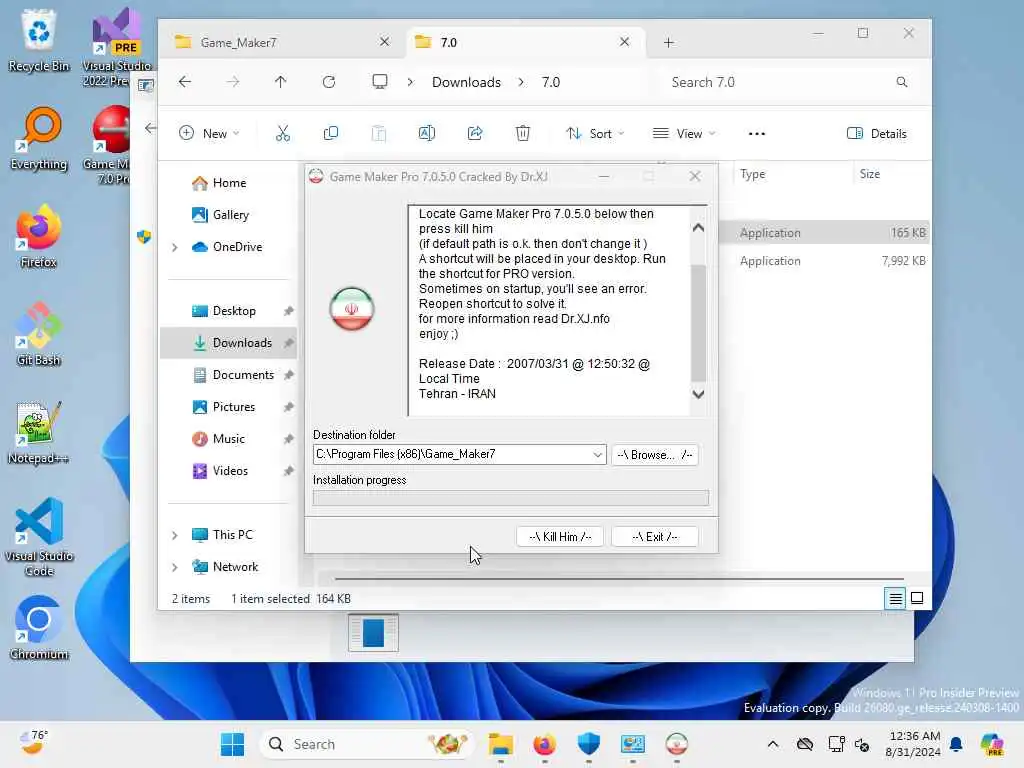Open Git Bash desktop shortcut
Screen dimensions: 1024x768
(39, 334)
